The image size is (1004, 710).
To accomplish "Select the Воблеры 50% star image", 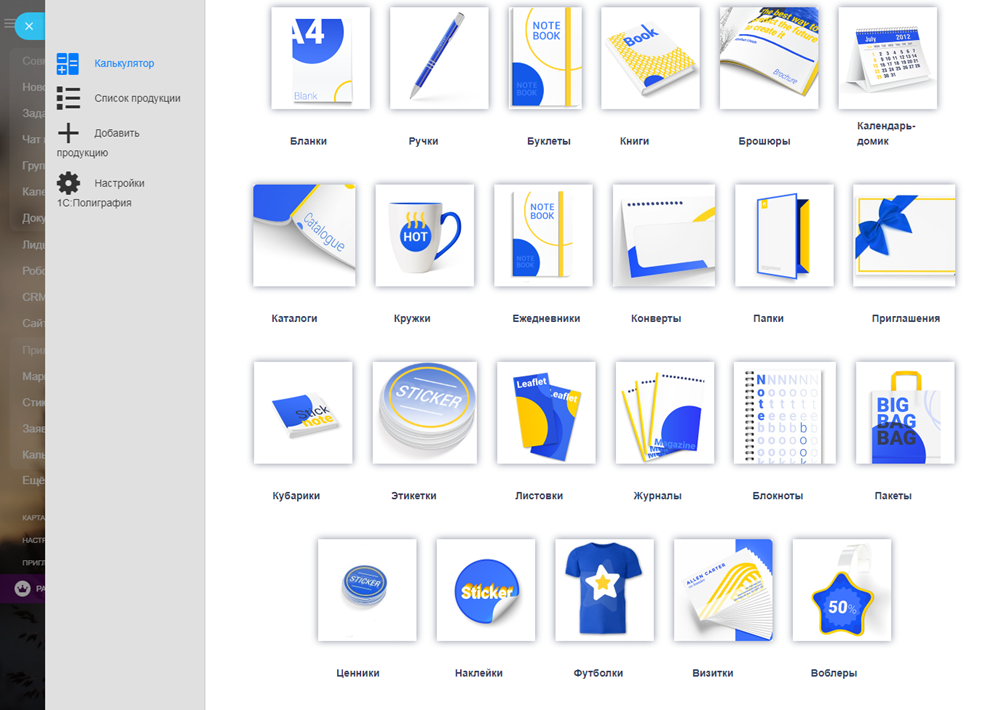I will coord(841,590).
